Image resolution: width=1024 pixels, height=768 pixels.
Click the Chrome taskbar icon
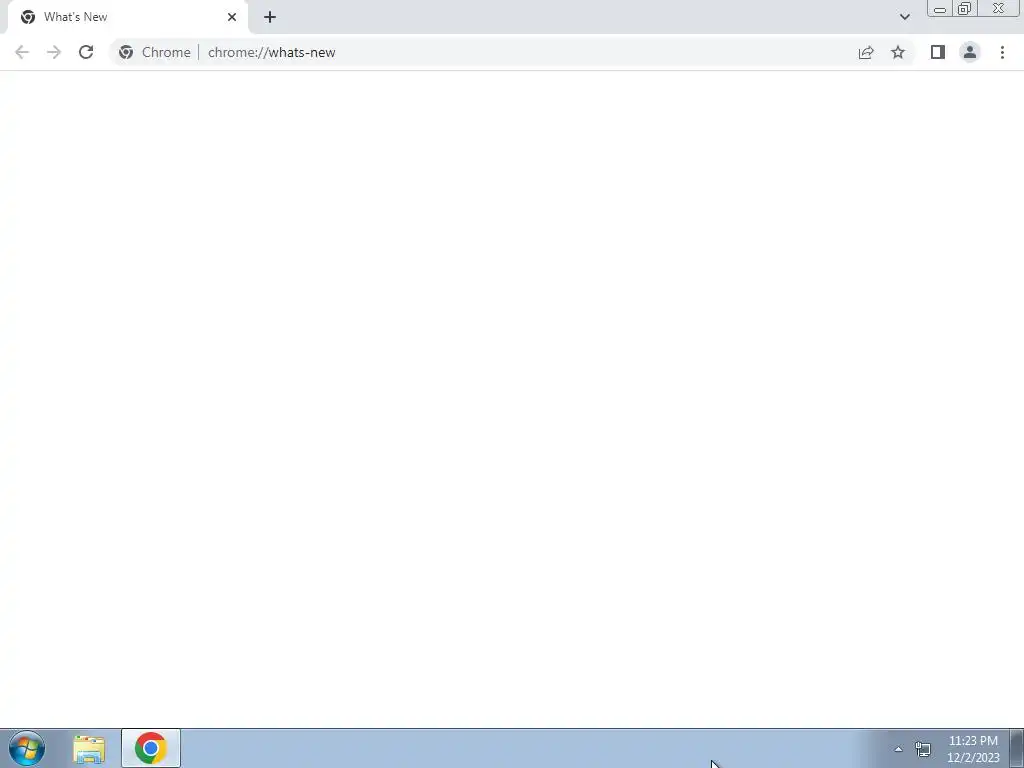pyautogui.click(x=151, y=748)
